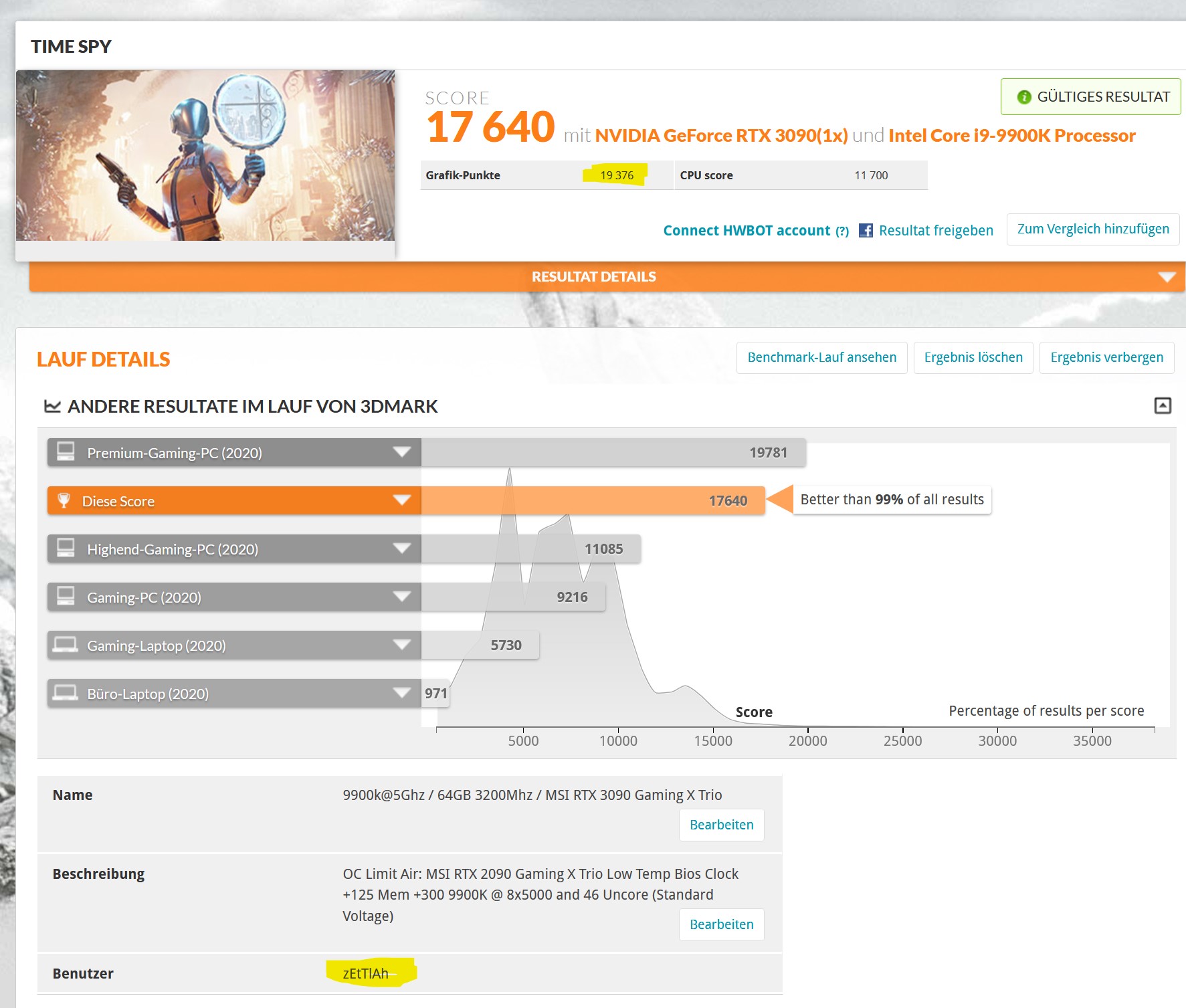Open the HWBOT help question mark (?)
Viewport: 1186px width, 1008px height.
[x=842, y=231]
